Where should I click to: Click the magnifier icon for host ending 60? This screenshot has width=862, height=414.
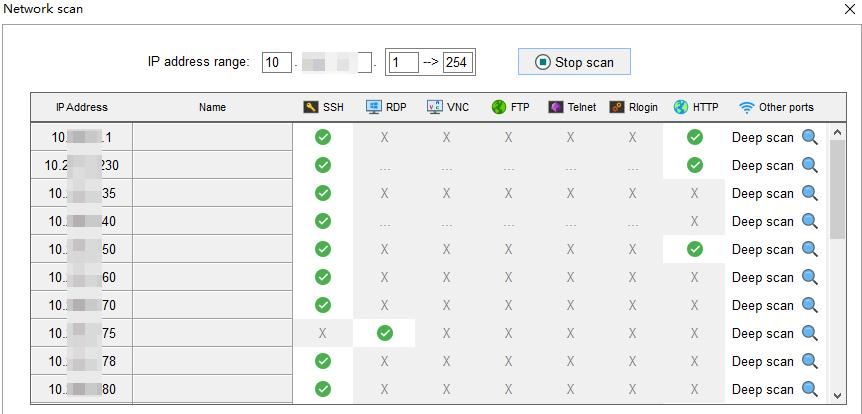click(810, 277)
